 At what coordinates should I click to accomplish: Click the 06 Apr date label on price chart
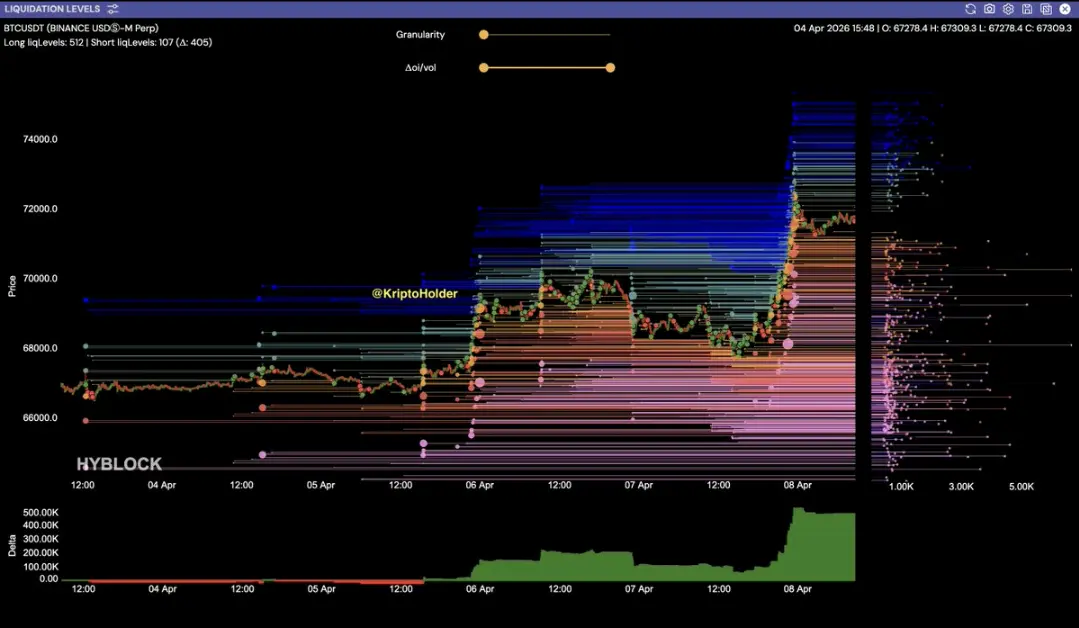[480, 485]
